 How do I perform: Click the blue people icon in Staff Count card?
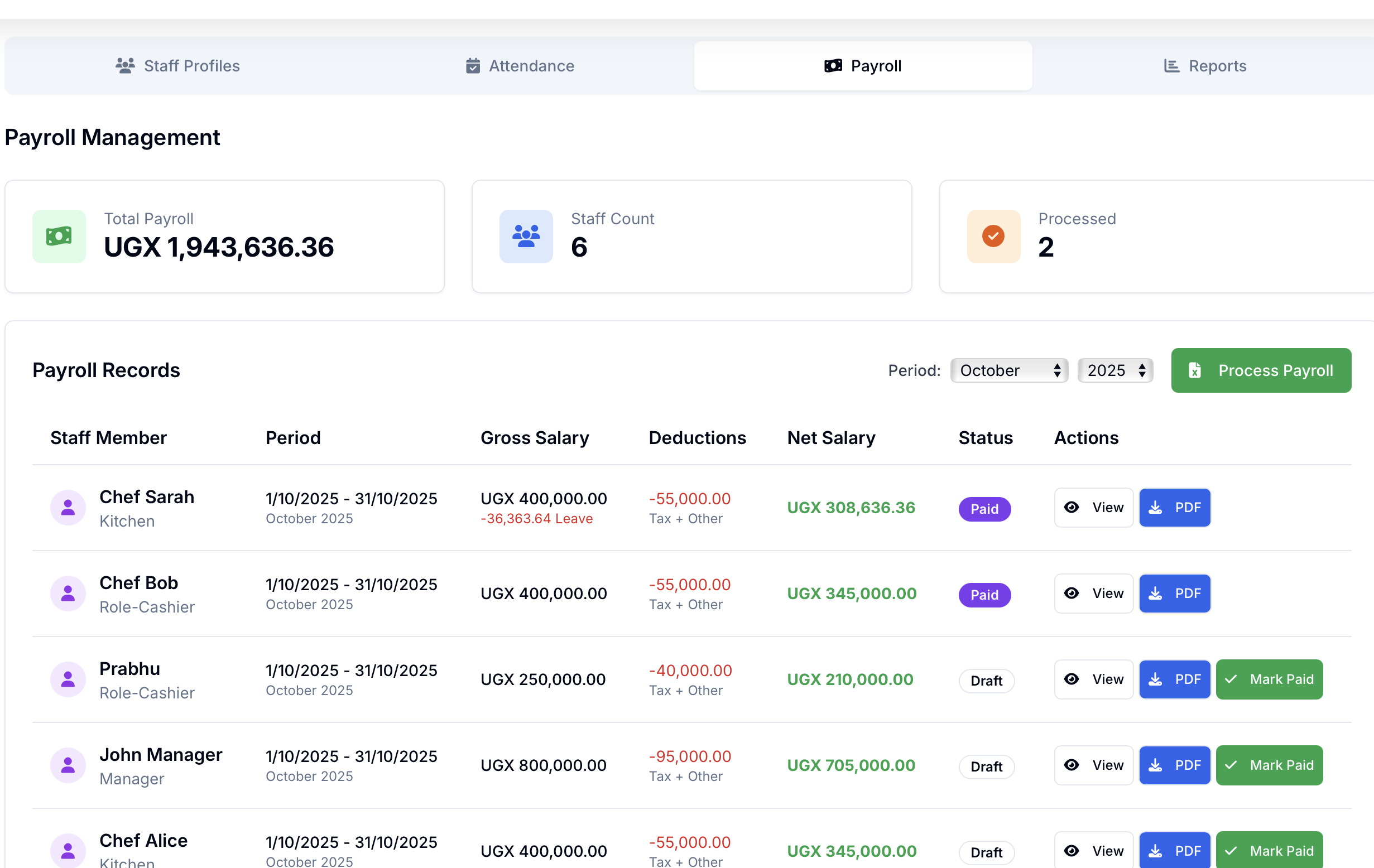pyautogui.click(x=526, y=236)
